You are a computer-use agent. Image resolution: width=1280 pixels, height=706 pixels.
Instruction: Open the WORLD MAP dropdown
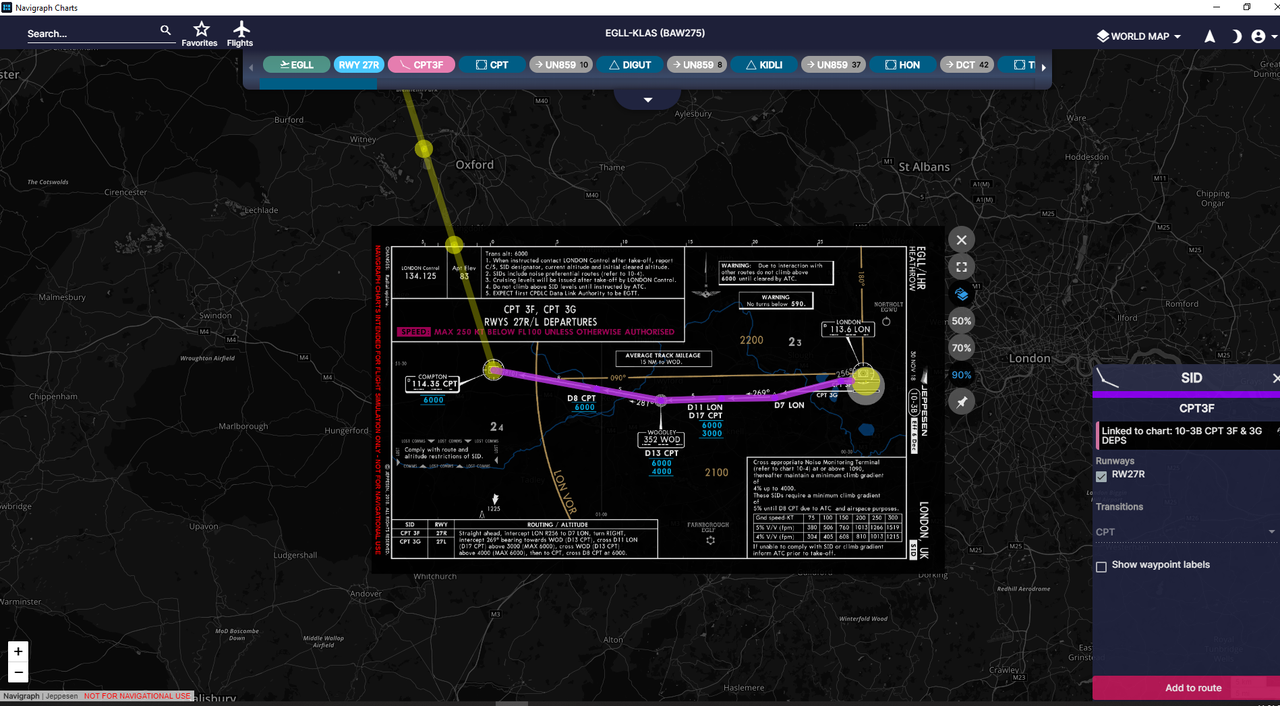click(1139, 36)
